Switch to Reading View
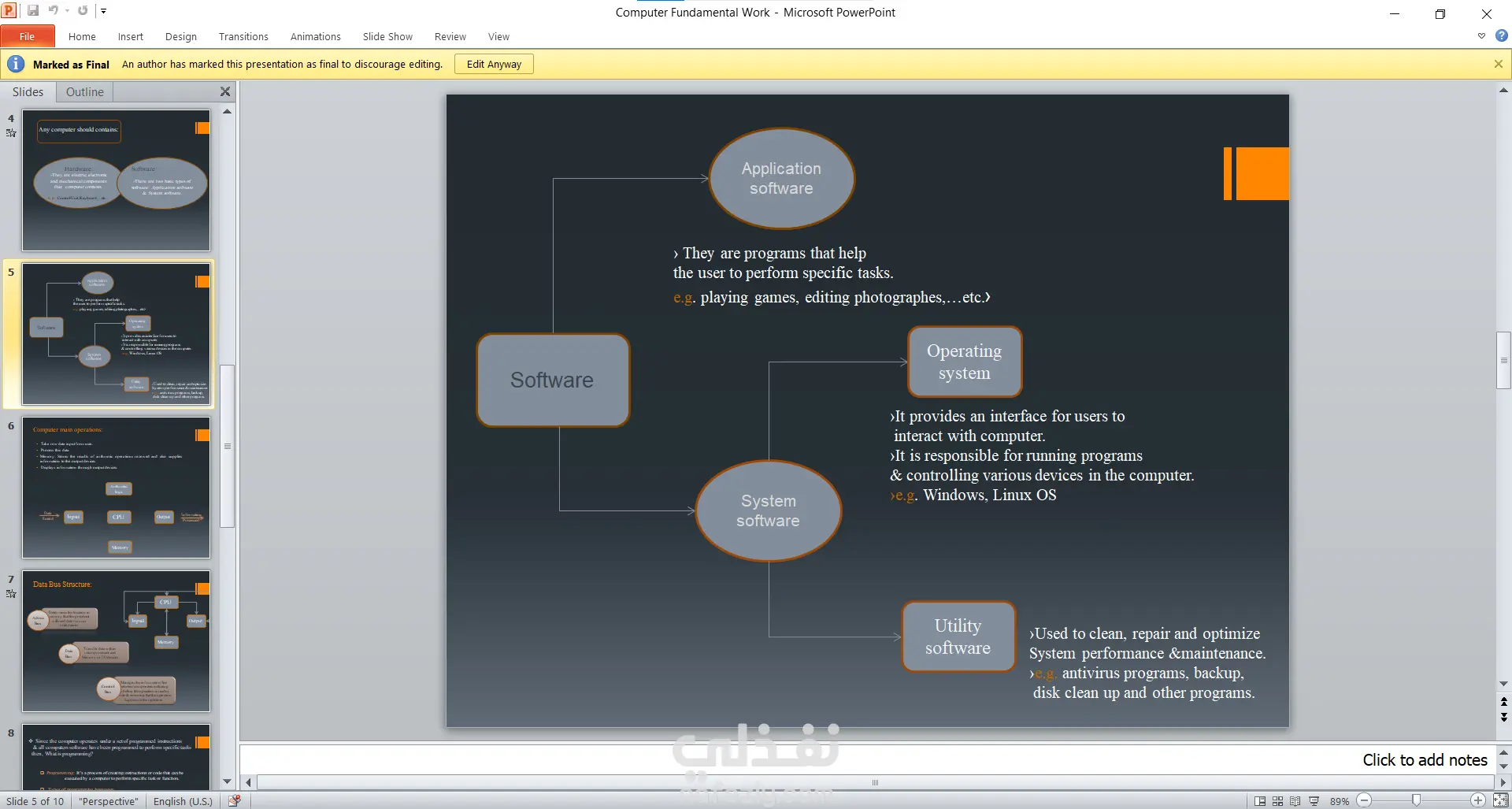Viewport: 1512px width, 809px height. pyautogui.click(x=1295, y=801)
